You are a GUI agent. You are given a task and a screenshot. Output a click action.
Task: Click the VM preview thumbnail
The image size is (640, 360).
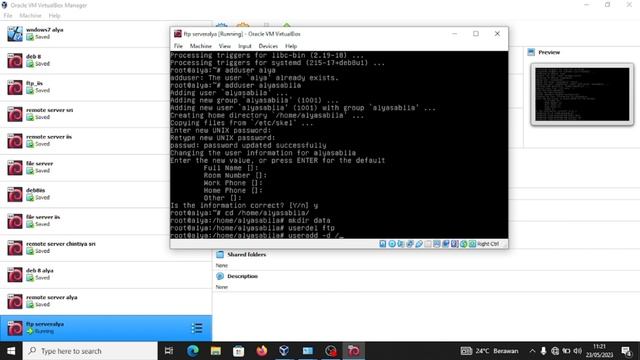582,94
